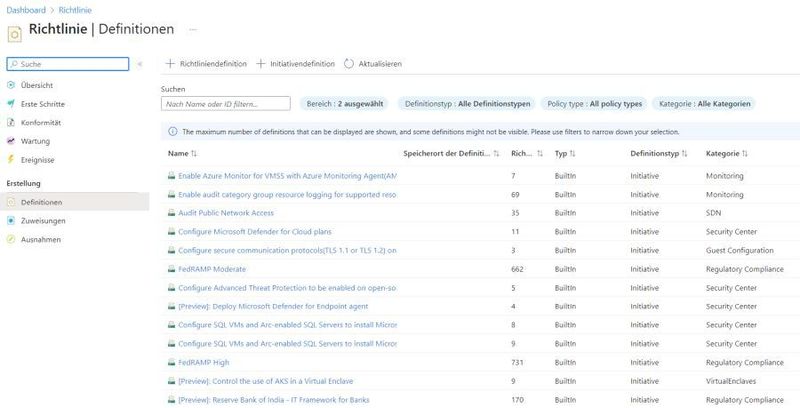Open the Kategorie filter pill
The height and width of the screenshot is (408, 800).
click(x=705, y=104)
